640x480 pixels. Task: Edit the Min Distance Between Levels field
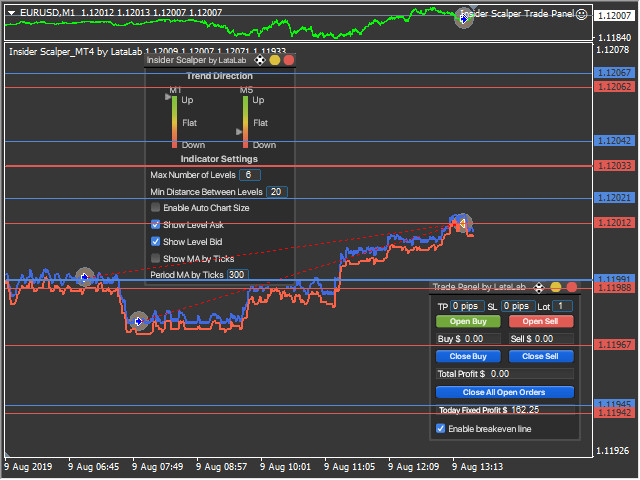coord(277,192)
